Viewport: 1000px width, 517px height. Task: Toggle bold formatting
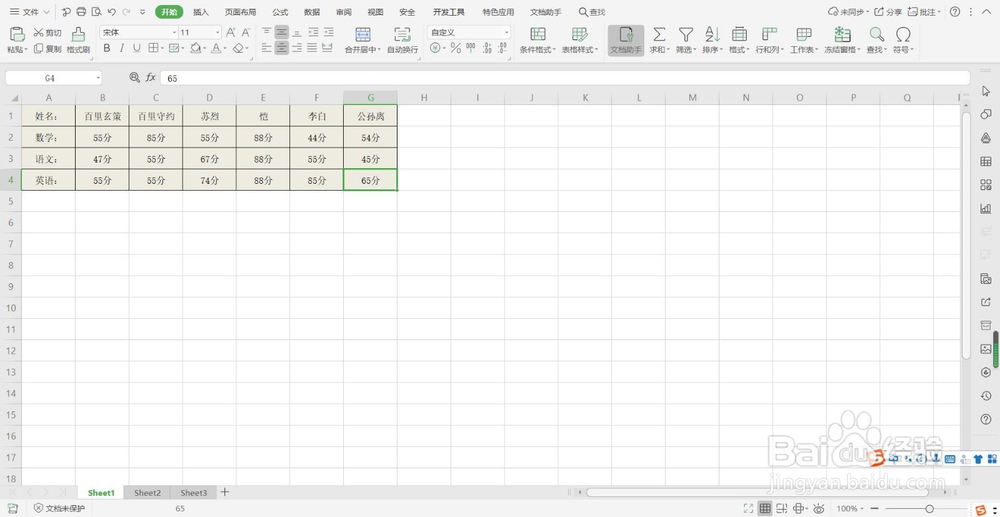pyautogui.click(x=107, y=48)
